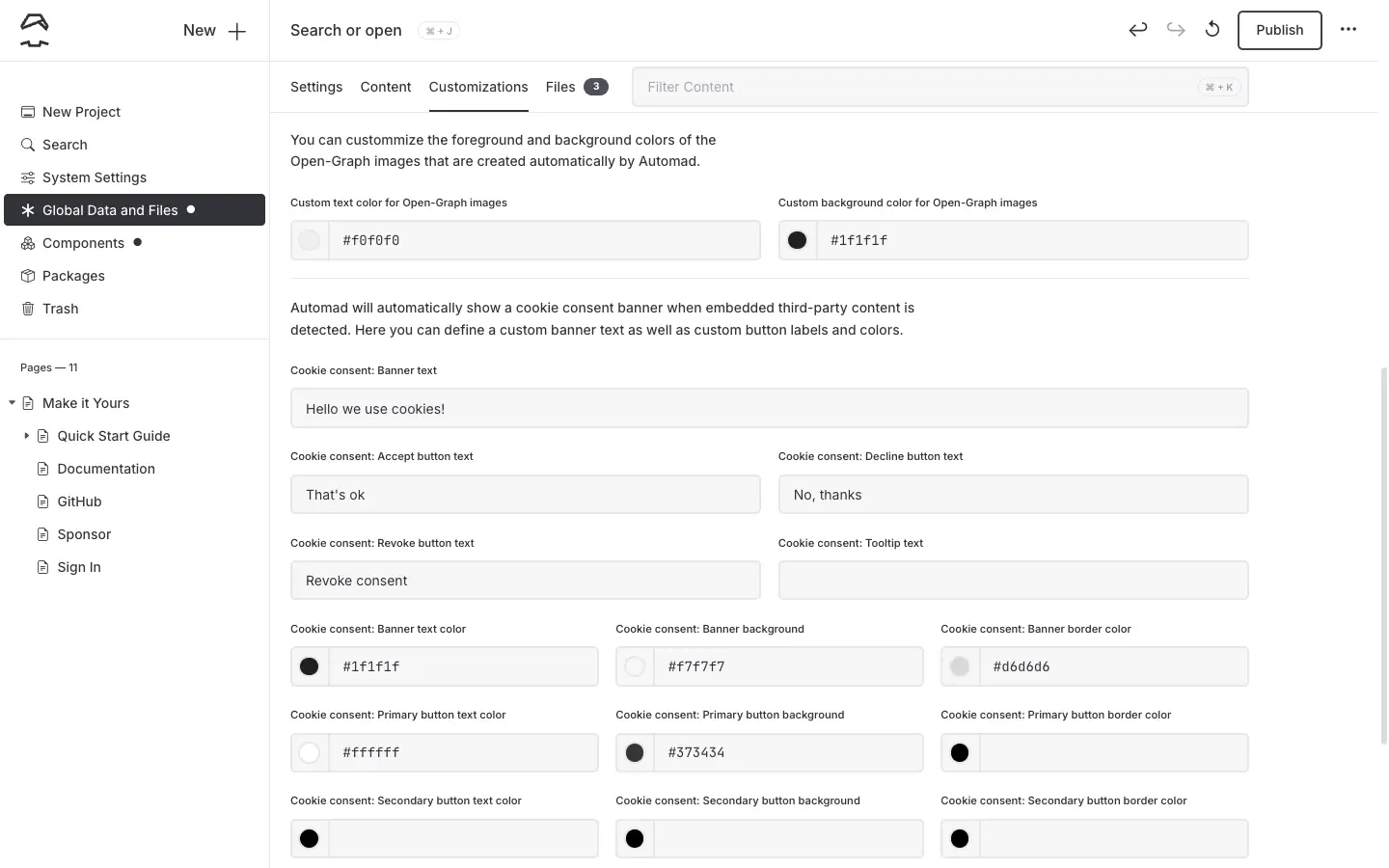Switch to the Settings tab
This screenshot has height=868, width=1389.
(x=316, y=87)
